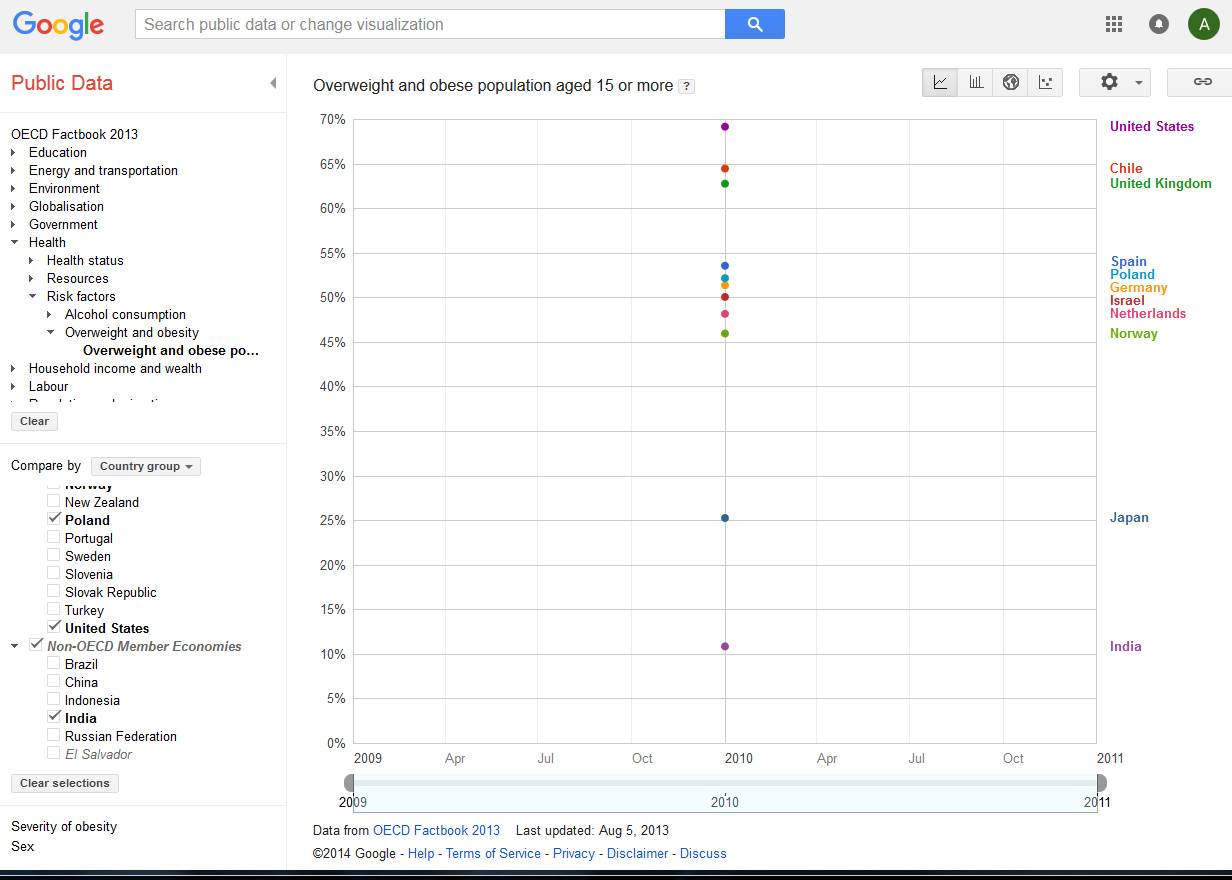Select Household income and wealth
The width and height of the screenshot is (1232, 880).
tap(115, 368)
